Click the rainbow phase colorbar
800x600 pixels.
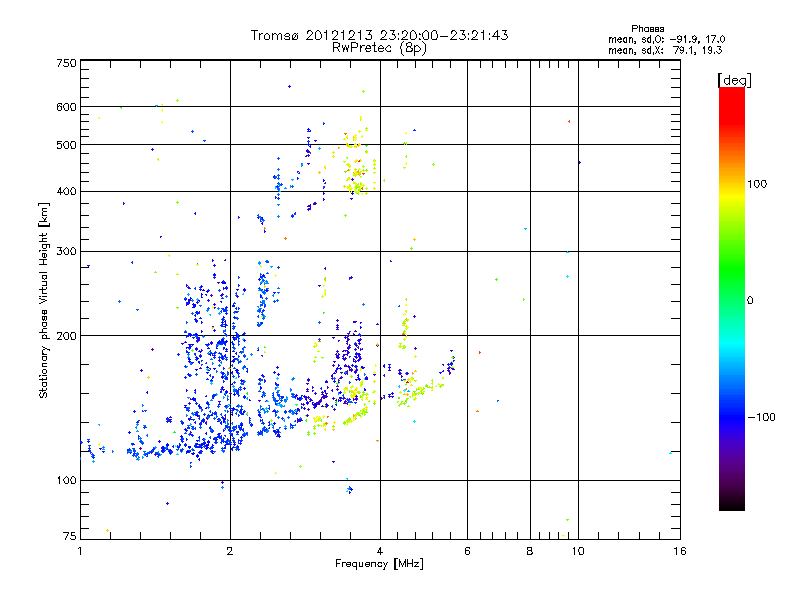coord(732,298)
